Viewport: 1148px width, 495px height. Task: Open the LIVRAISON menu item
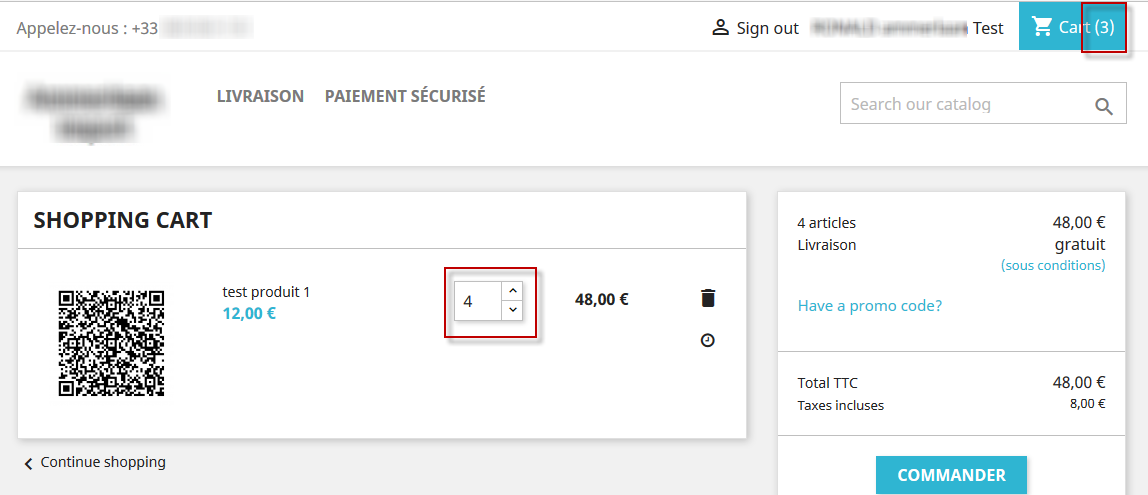pyautogui.click(x=260, y=96)
